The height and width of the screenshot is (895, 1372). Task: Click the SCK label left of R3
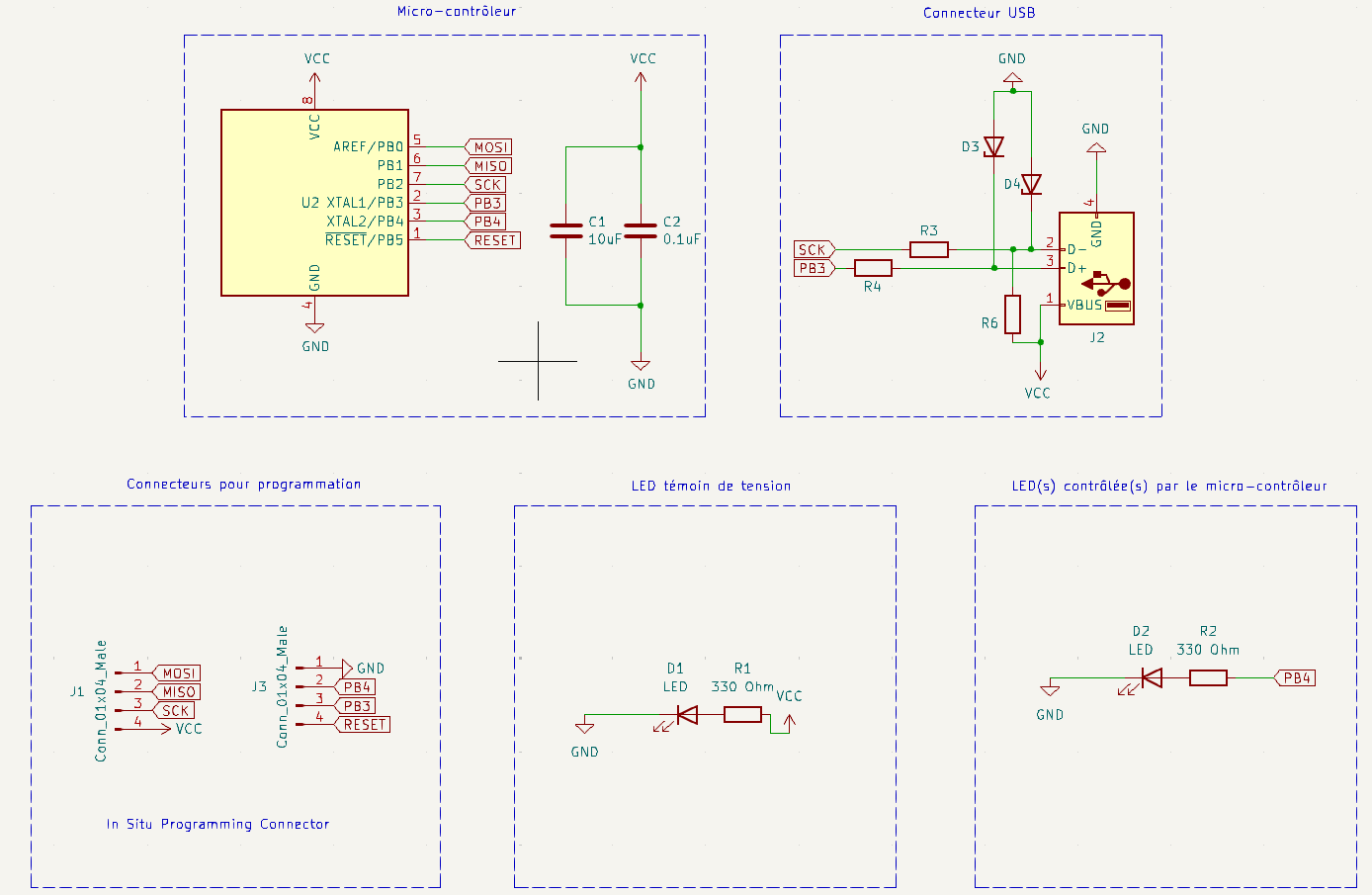[814, 250]
